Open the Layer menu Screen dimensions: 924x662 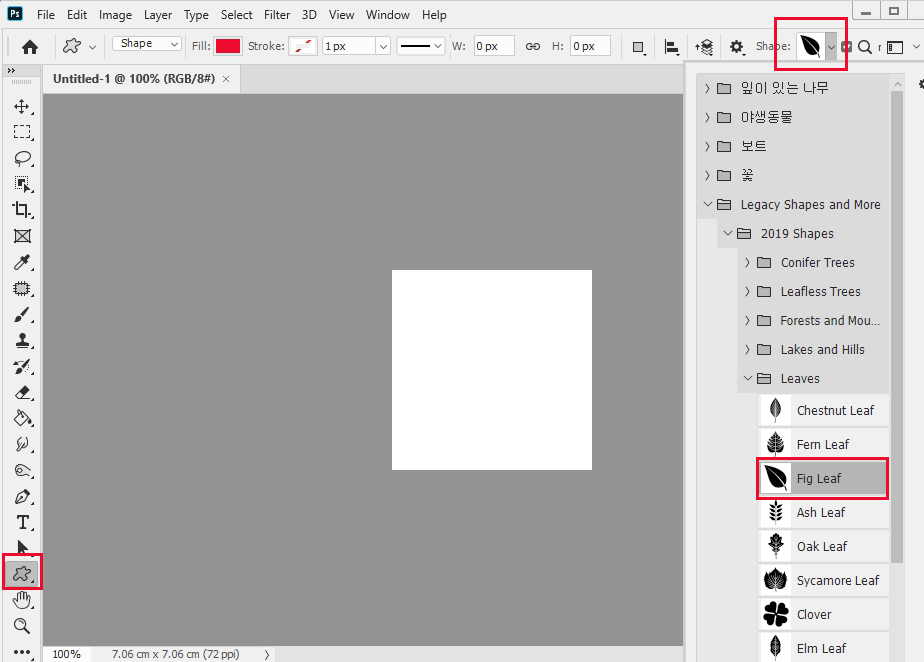(x=158, y=15)
